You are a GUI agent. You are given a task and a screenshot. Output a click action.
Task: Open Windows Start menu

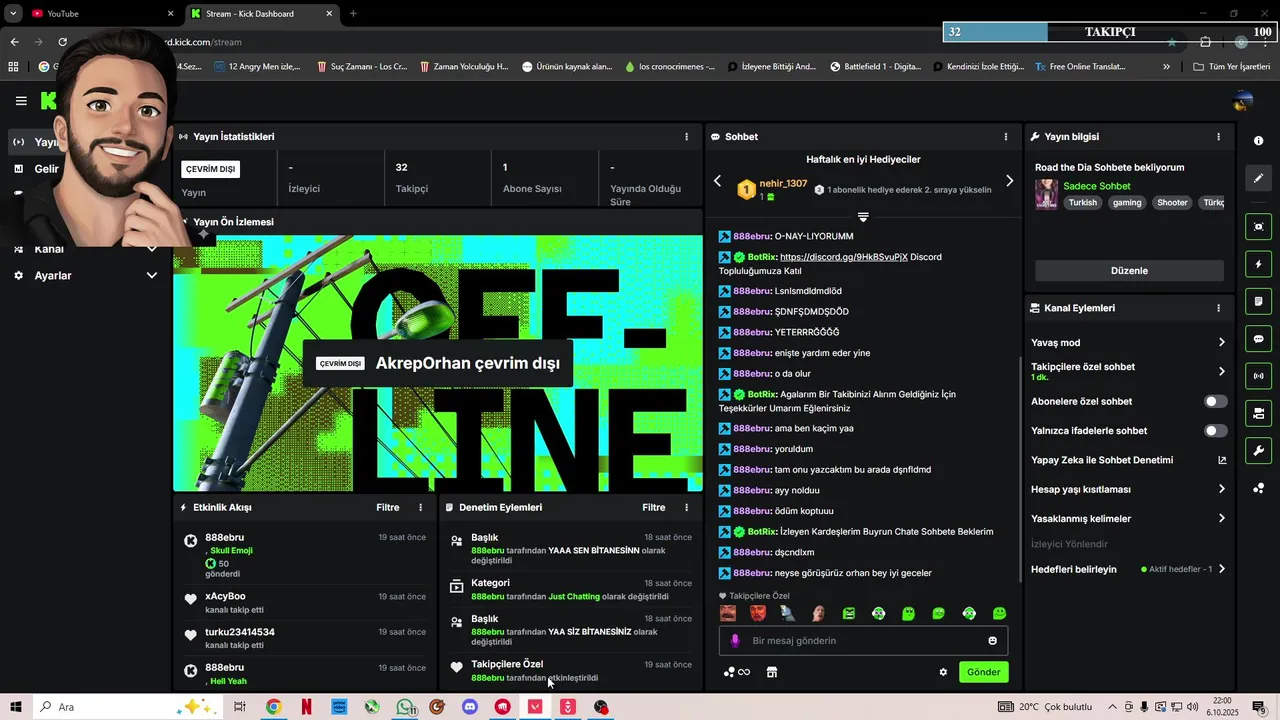15,707
